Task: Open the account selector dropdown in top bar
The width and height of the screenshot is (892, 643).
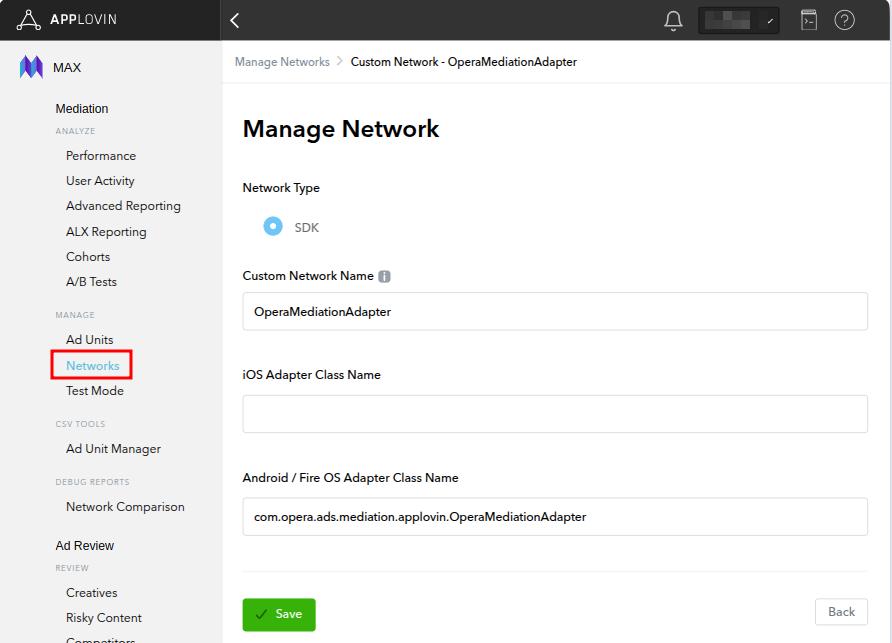Action: click(737, 20)
